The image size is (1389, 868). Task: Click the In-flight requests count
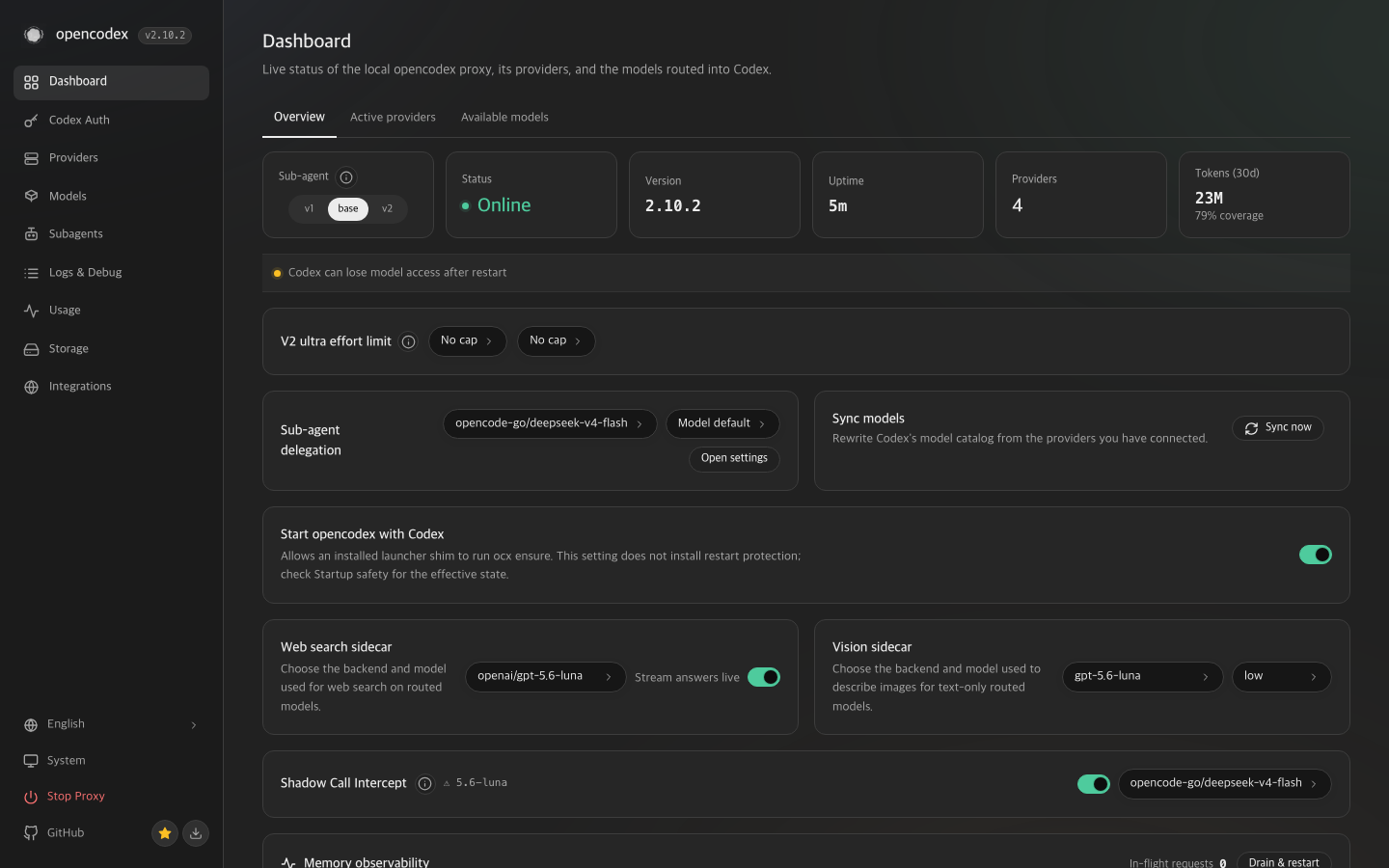[1222, 863]
